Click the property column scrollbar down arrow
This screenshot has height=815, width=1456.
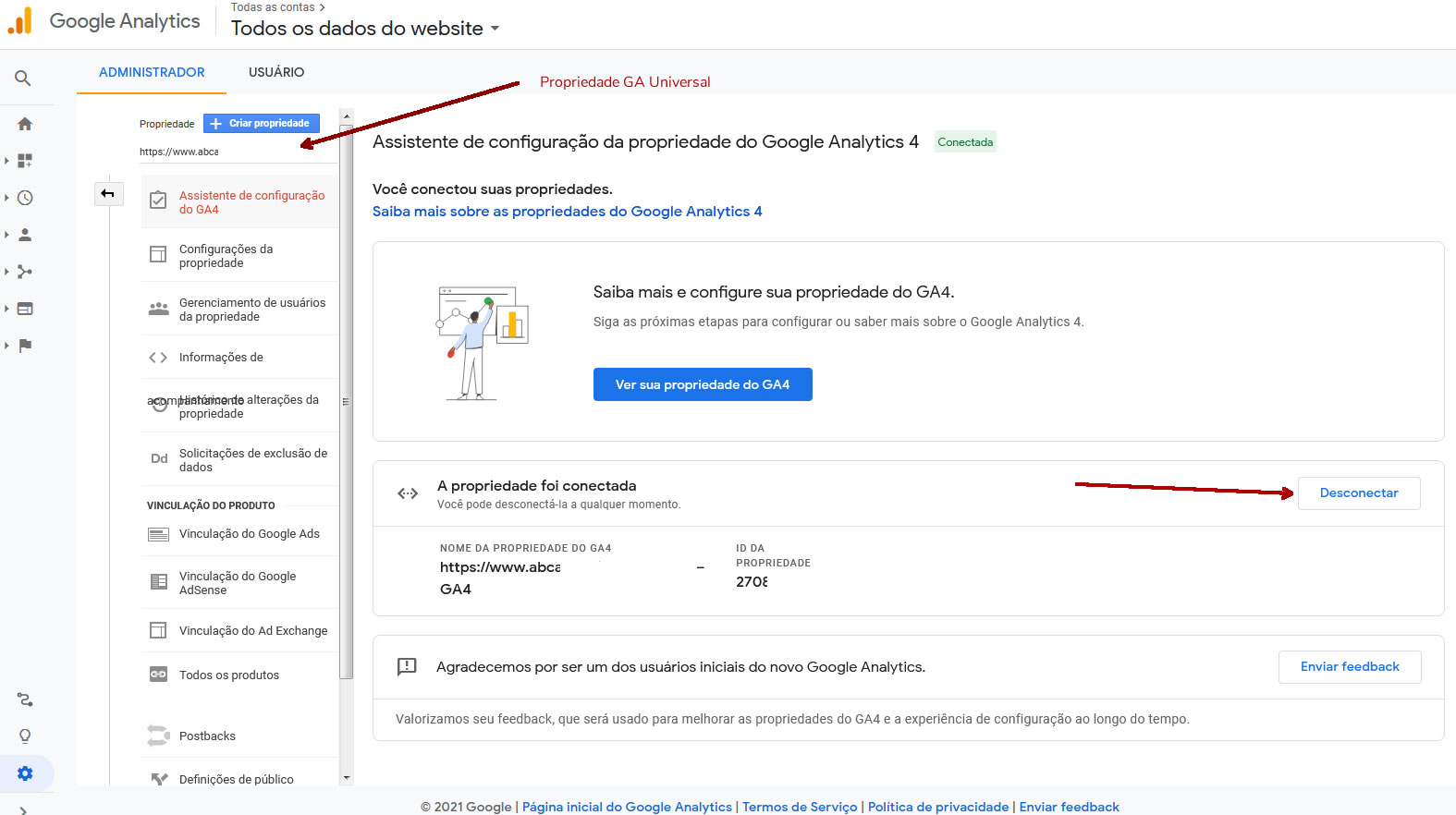[347, 778]
